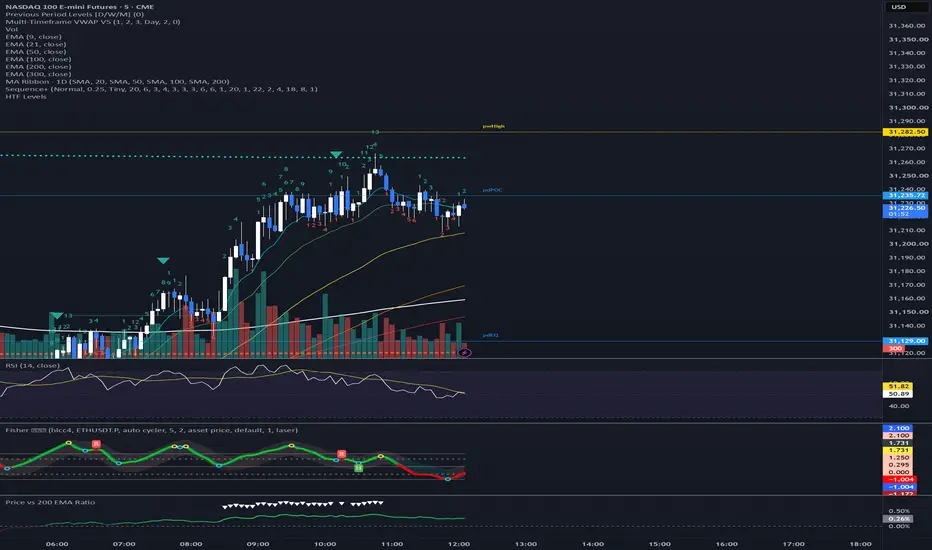932x550 pixels.
Task: Click the red 300 volume label
Action: pyautogui.click(x=895, y=348)
